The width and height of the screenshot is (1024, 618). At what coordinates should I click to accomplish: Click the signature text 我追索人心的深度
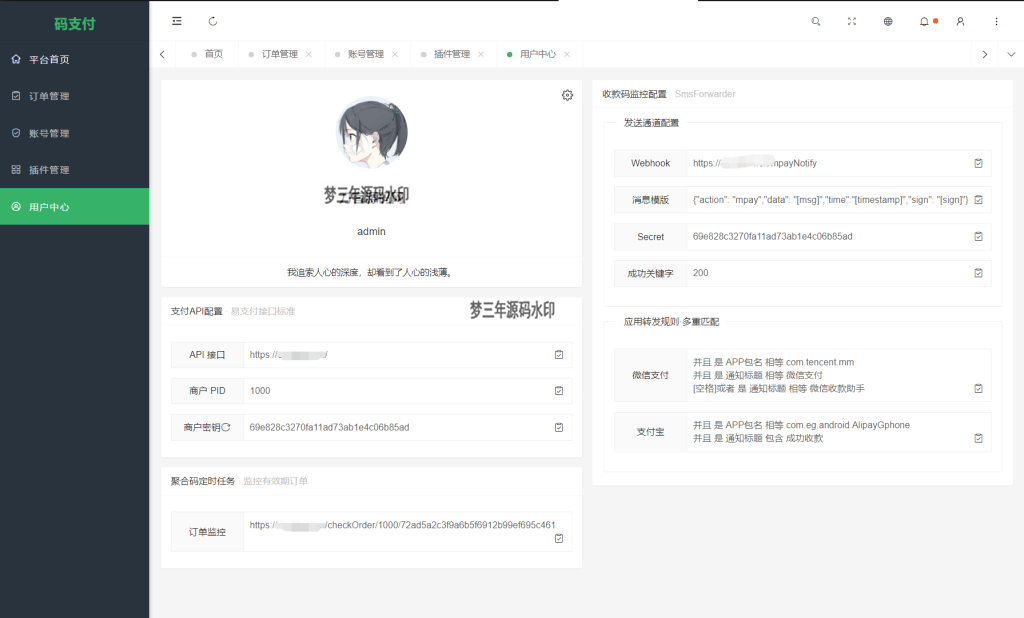[x=370, y=272]
